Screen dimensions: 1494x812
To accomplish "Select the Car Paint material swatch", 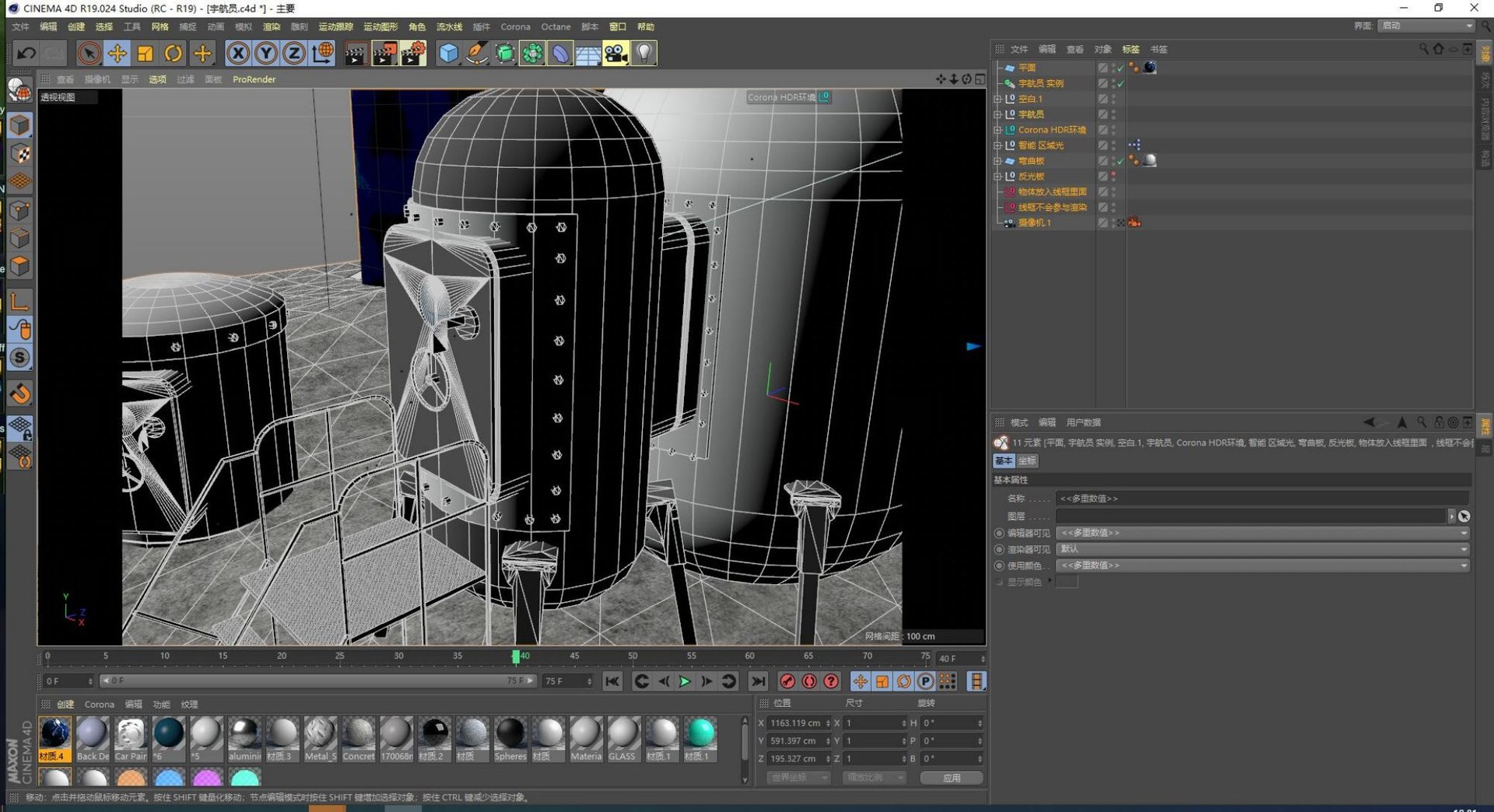I will [x=131, y=739].
